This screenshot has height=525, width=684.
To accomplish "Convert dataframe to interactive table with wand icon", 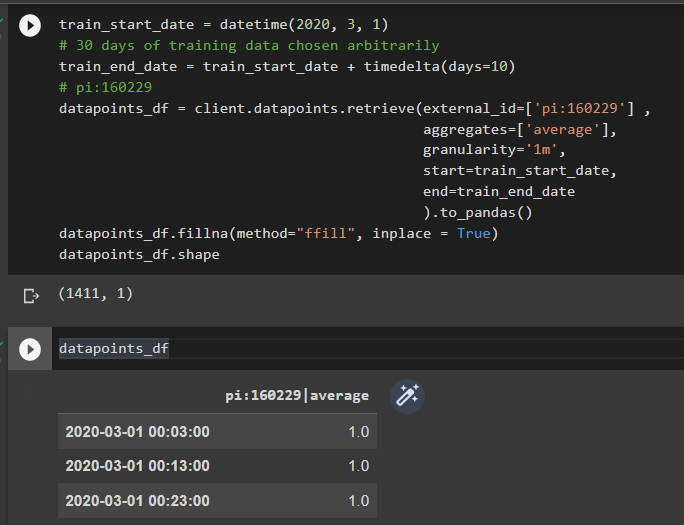I will (x=407, y=396).
